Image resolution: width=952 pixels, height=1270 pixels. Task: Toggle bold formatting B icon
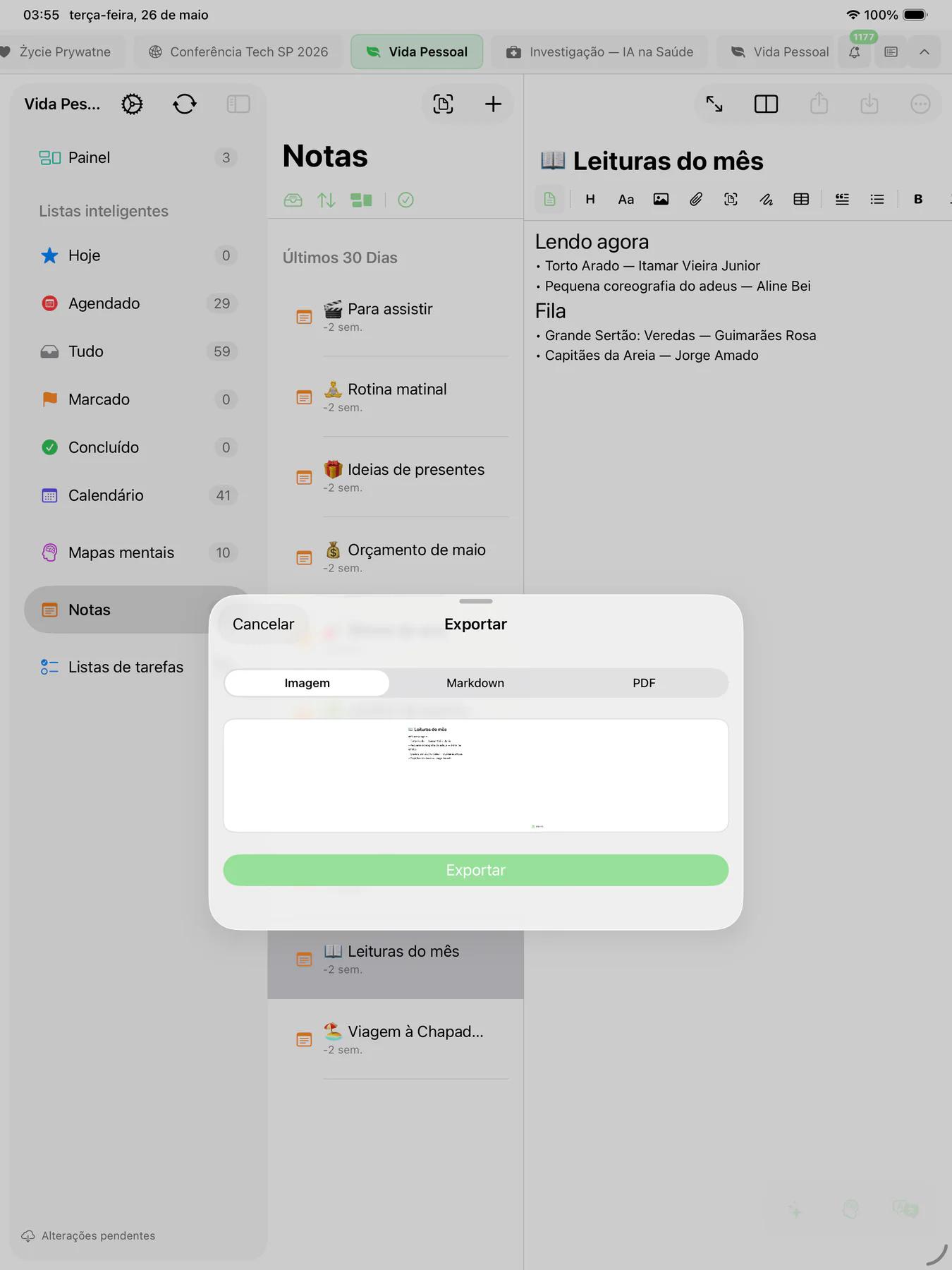point(918,199)
